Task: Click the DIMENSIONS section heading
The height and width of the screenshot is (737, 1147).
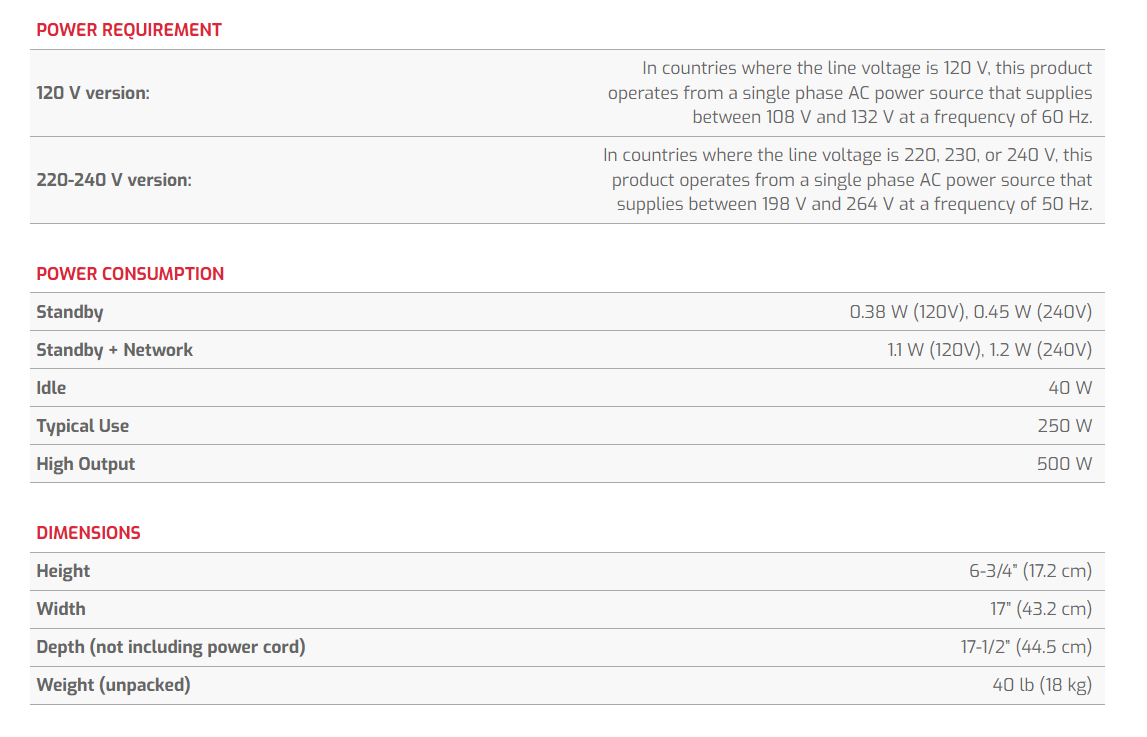Action: [88, 533]
